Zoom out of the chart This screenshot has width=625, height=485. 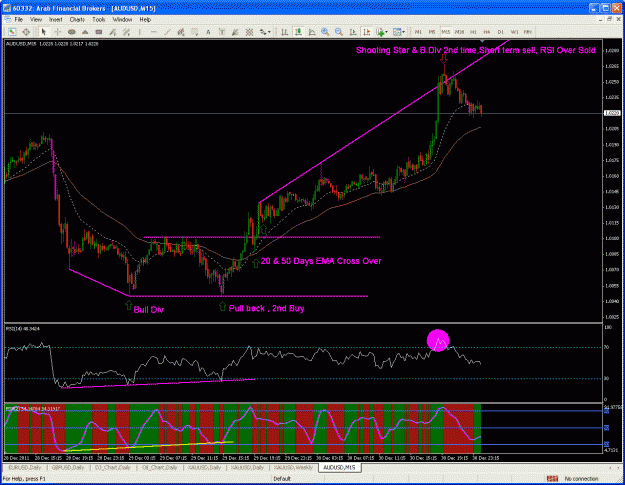point(339,32)
